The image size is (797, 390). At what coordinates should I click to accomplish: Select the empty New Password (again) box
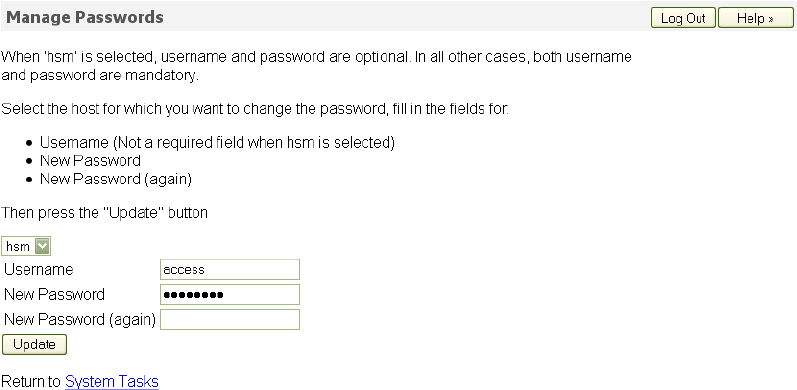[230, 319]
